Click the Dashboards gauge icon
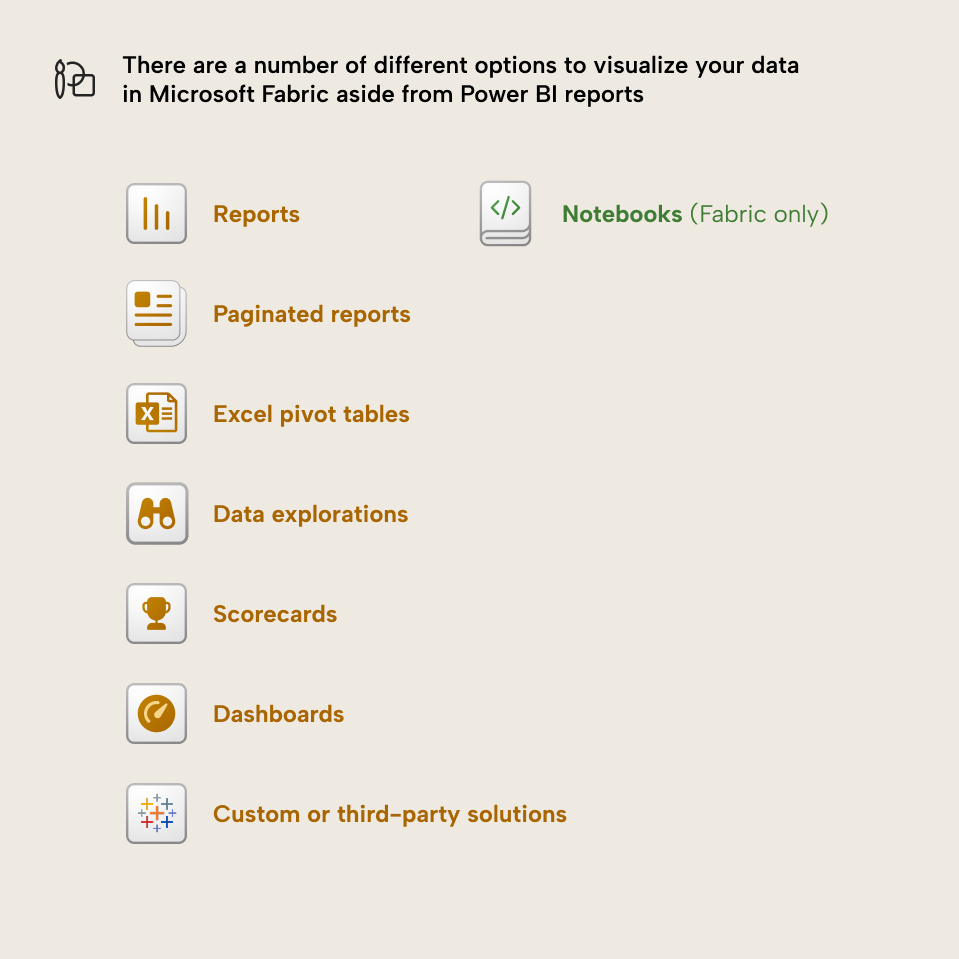This screenshot has height=959, width=959. pyautogui.click(x=156, y=713)
